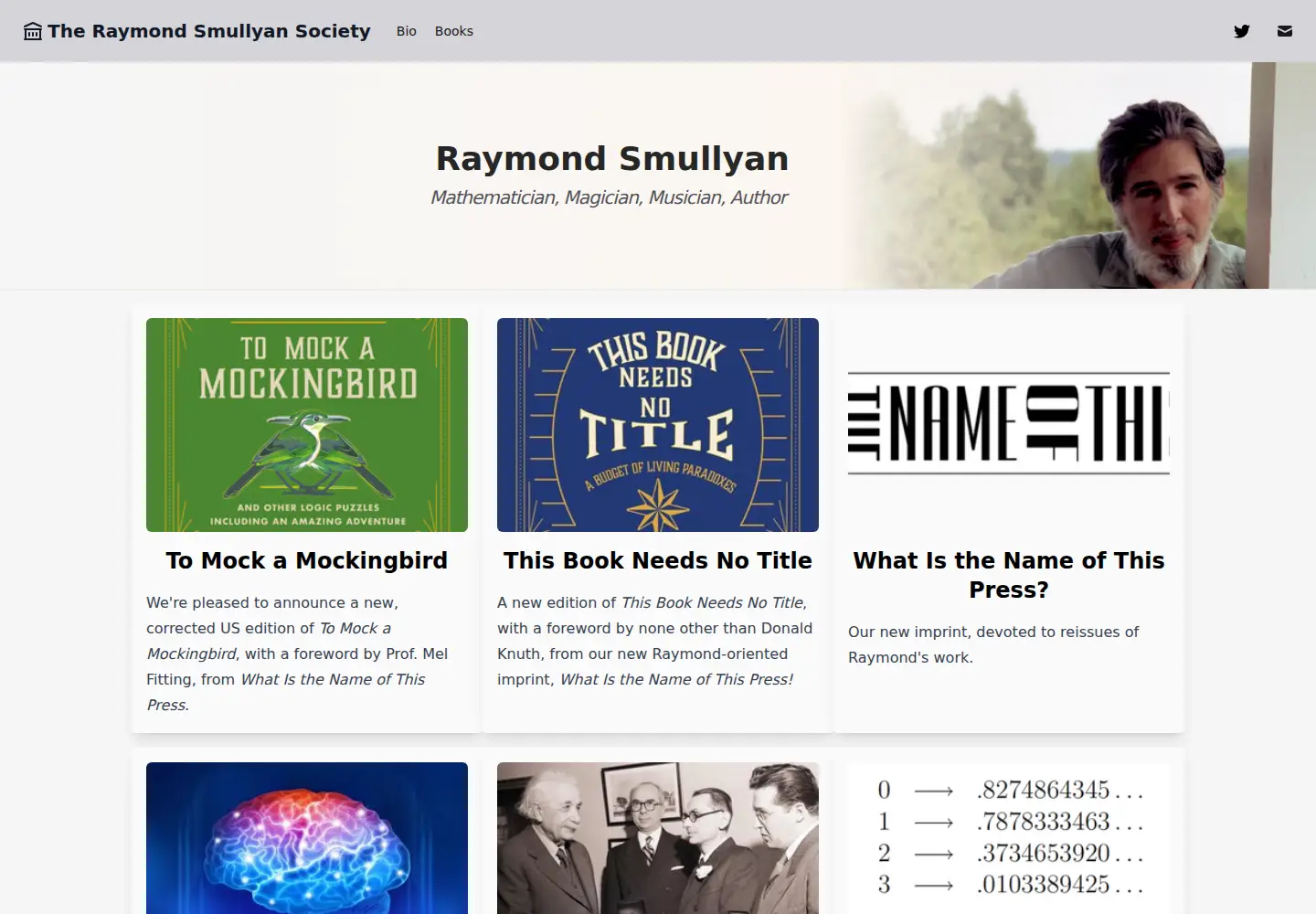Click the Raymond Smullyan hero heading
1316x914 pixels.
point(612,158)
